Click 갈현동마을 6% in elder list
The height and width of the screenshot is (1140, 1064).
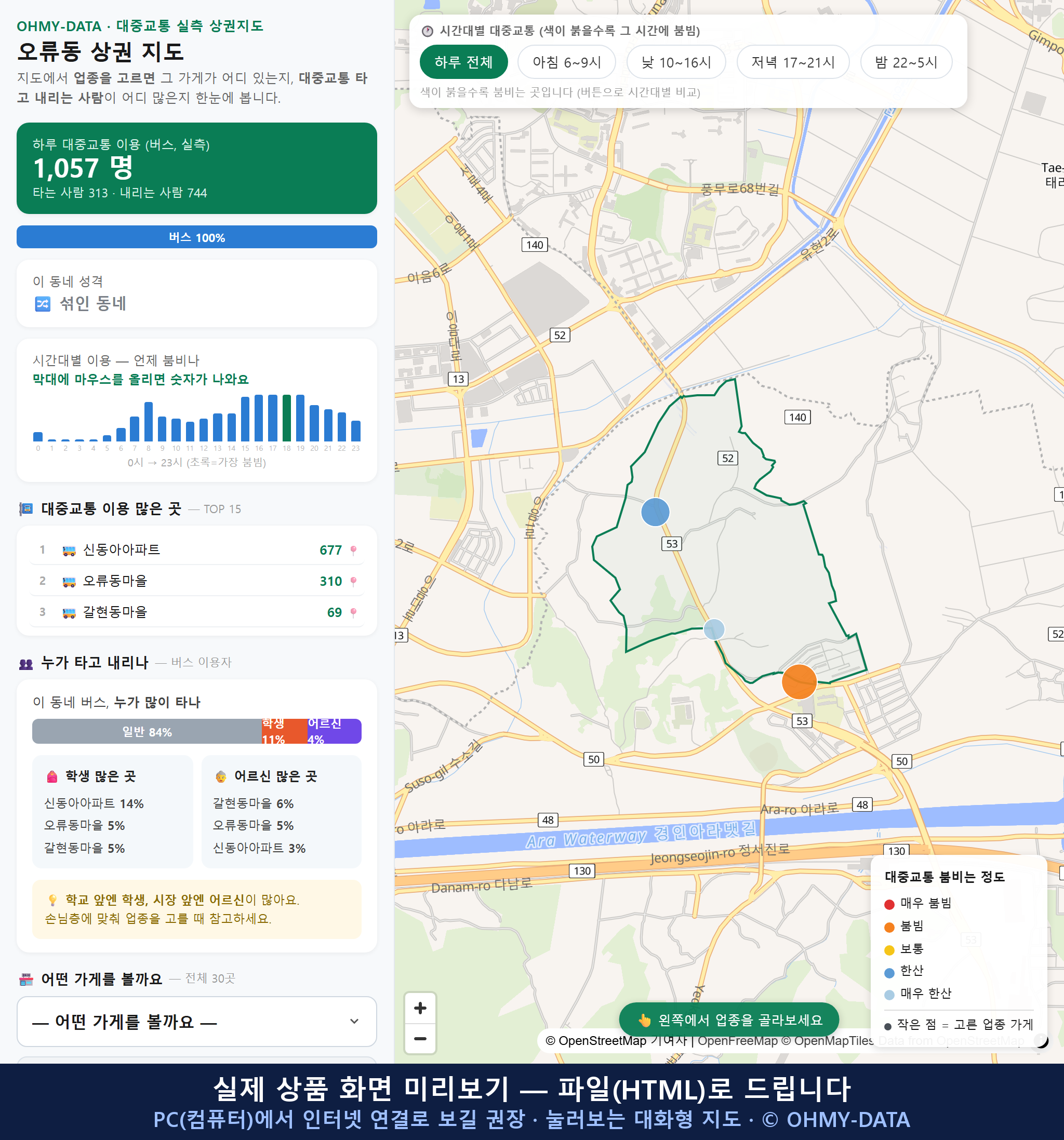pyautogui.click(x=253, y=803)
